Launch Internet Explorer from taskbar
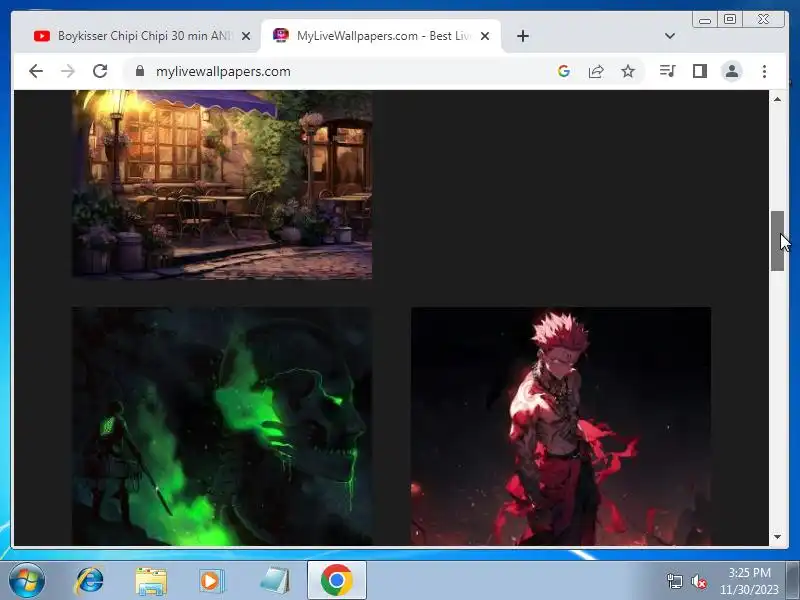 click(x=90, y=581)
